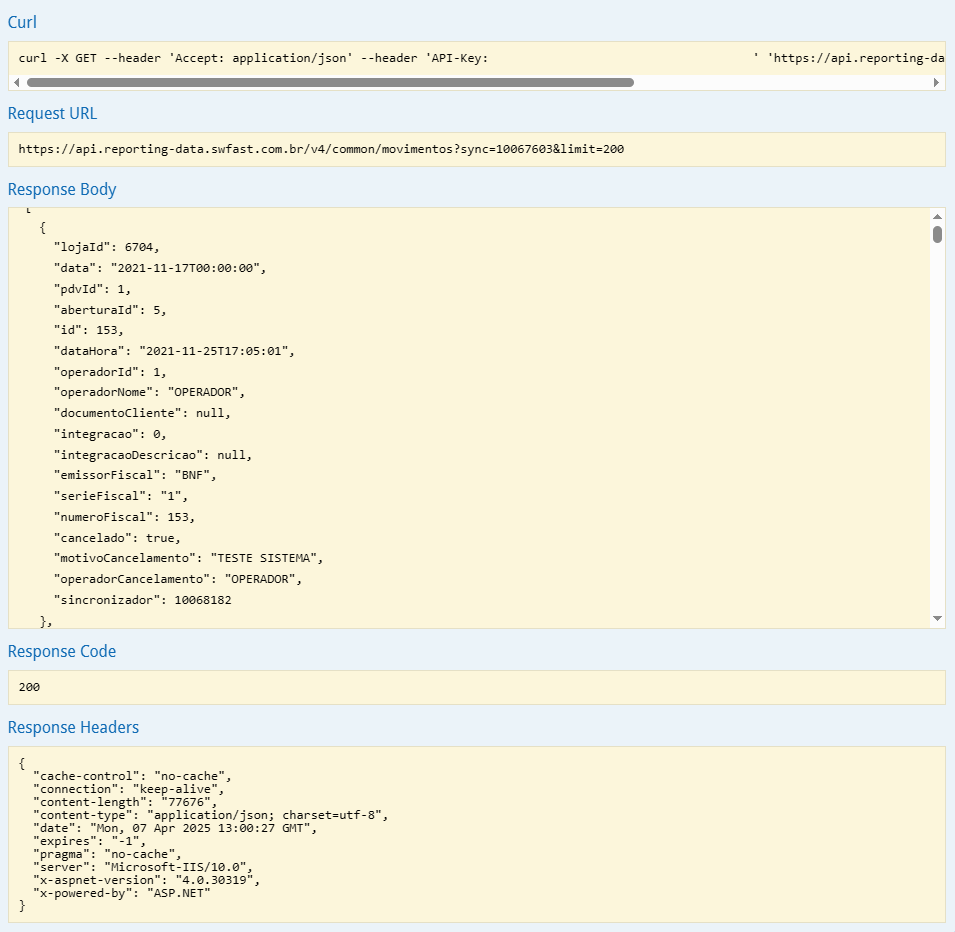Click the request URL with sync=10067603
955x932 pixels.
tap(321, 149)
